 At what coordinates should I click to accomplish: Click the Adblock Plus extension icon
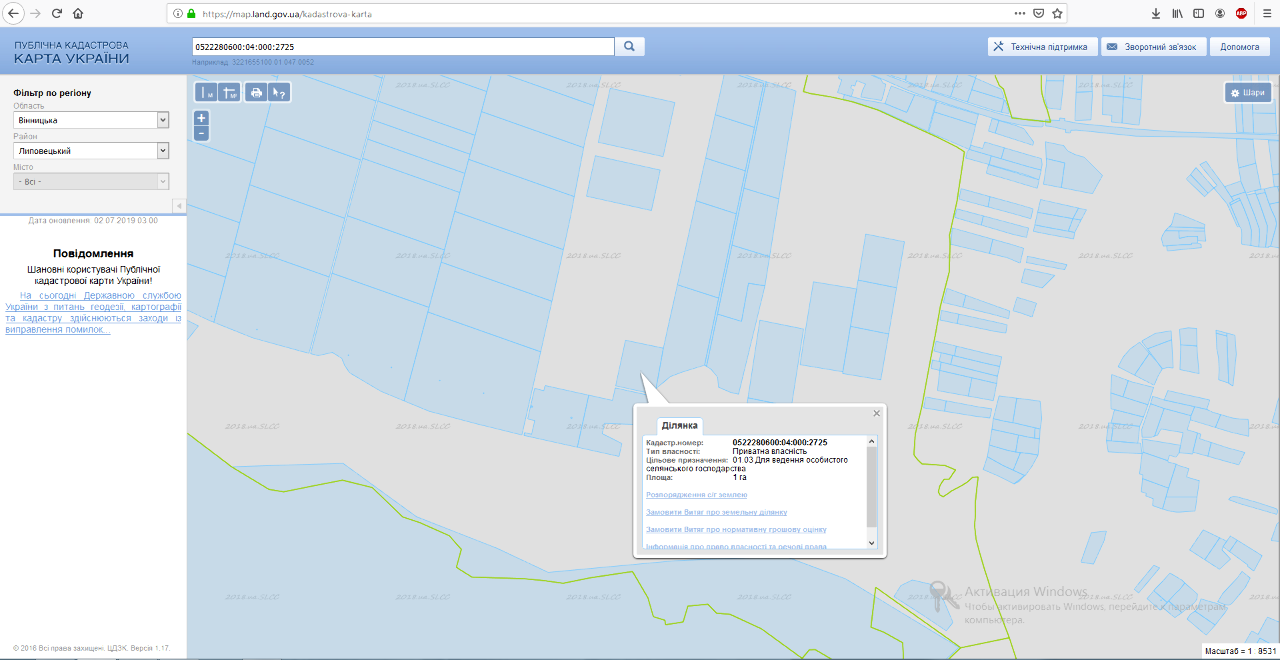pyautogui.click(x=1241, y=14)
